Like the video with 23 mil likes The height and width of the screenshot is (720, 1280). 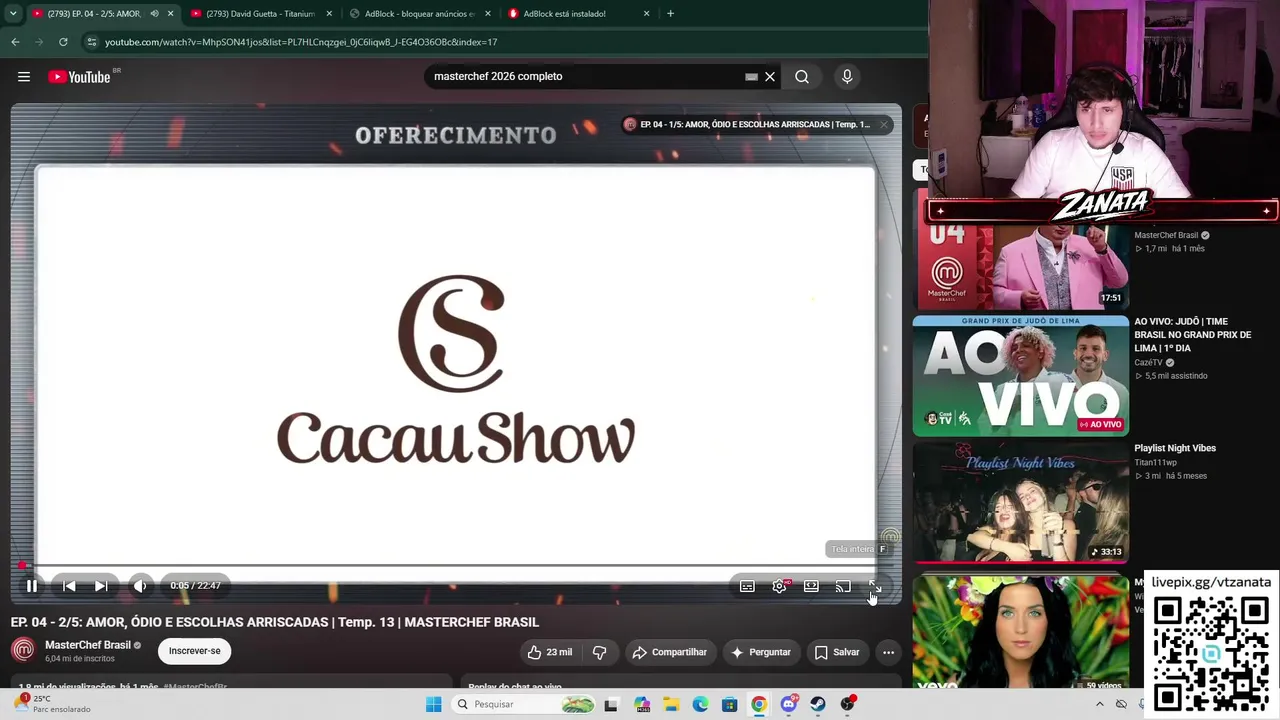550,652
